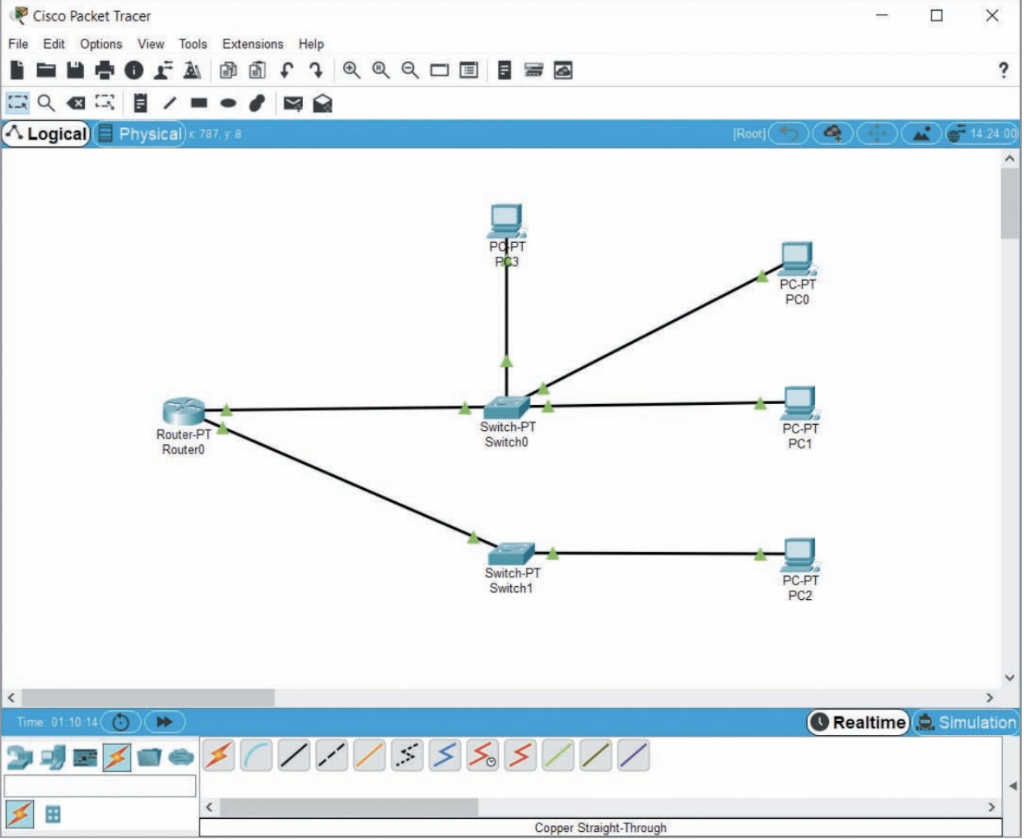Click the Undo arrow icon
The width and height of the screenshot is (1024, 839).
coord(287,70)
